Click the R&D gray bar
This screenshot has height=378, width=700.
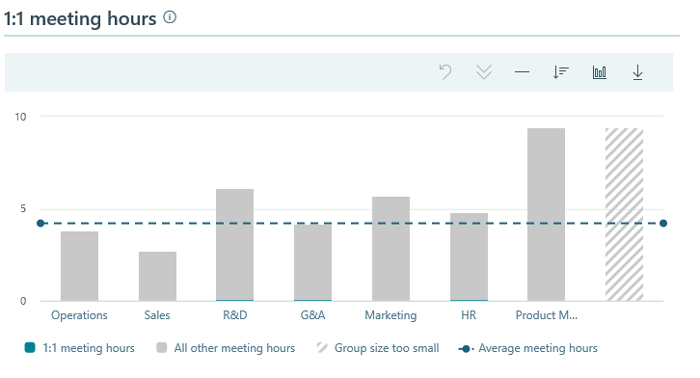(x=235, y=245)
